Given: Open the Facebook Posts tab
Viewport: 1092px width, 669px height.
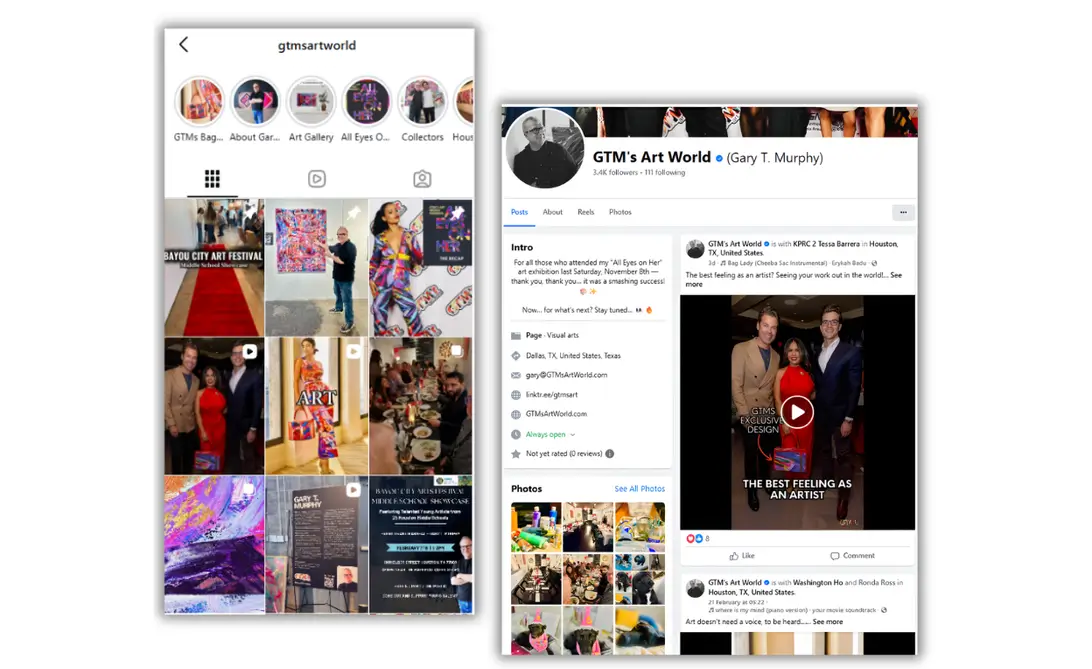Looking at the screenshot, I should point(520,212).
